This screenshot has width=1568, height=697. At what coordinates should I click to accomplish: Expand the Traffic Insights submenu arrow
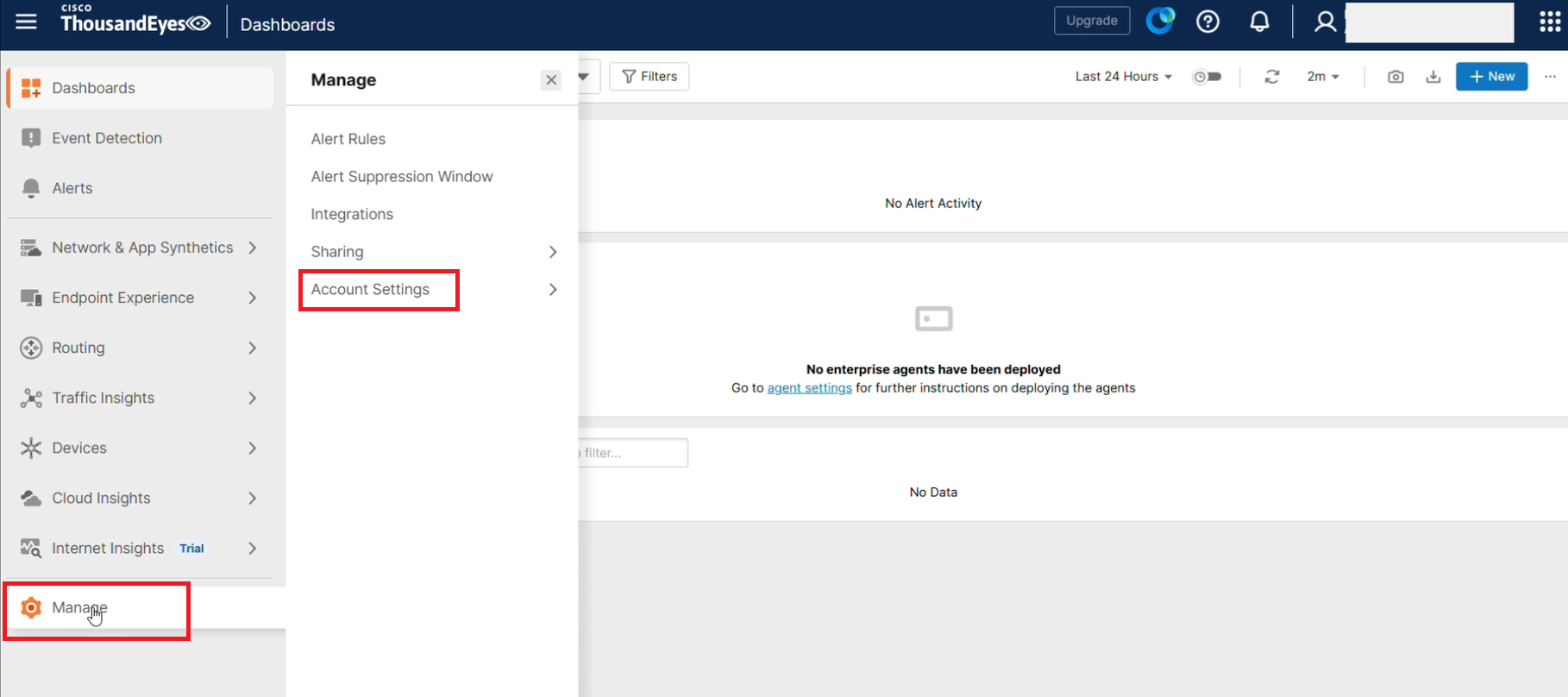[x=253, y=398]
